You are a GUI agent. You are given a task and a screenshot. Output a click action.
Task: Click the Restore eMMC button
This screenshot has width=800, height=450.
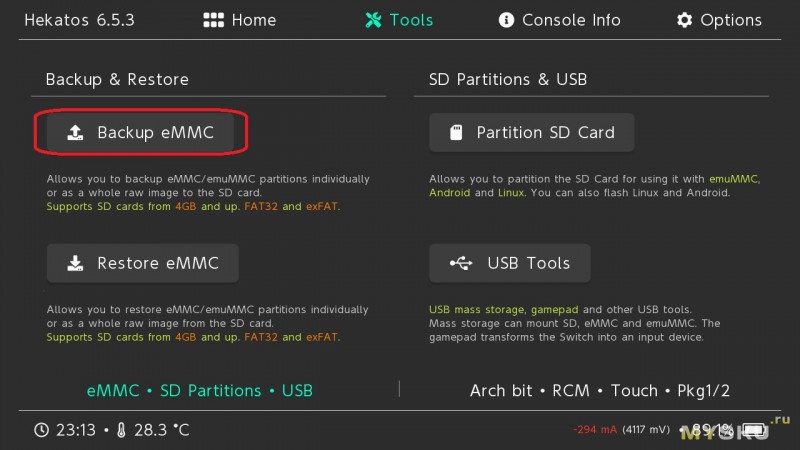[143, 263]
